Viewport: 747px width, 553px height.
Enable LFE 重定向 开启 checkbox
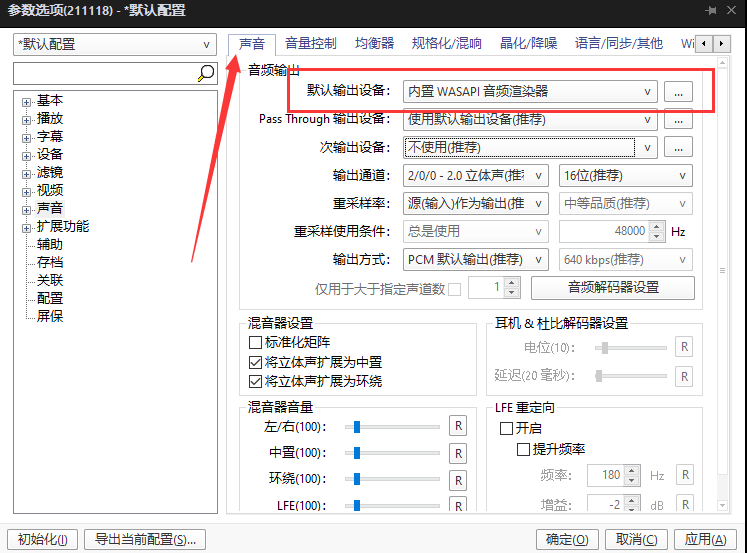[x=506, y=428]
